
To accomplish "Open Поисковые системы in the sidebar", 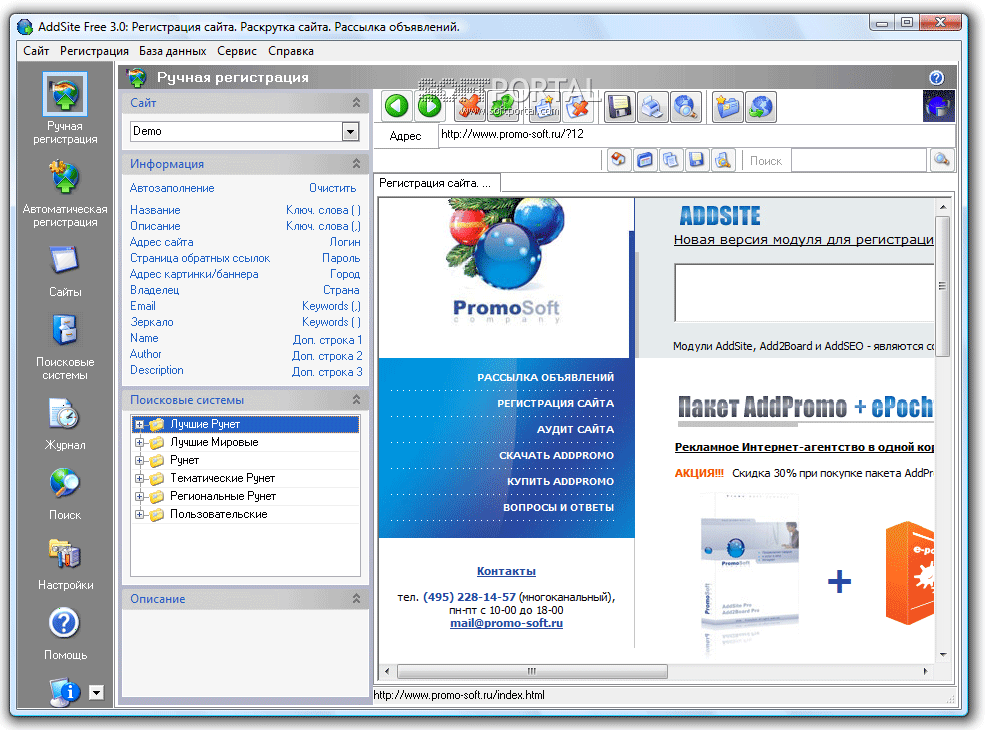I will pos(65,347).
